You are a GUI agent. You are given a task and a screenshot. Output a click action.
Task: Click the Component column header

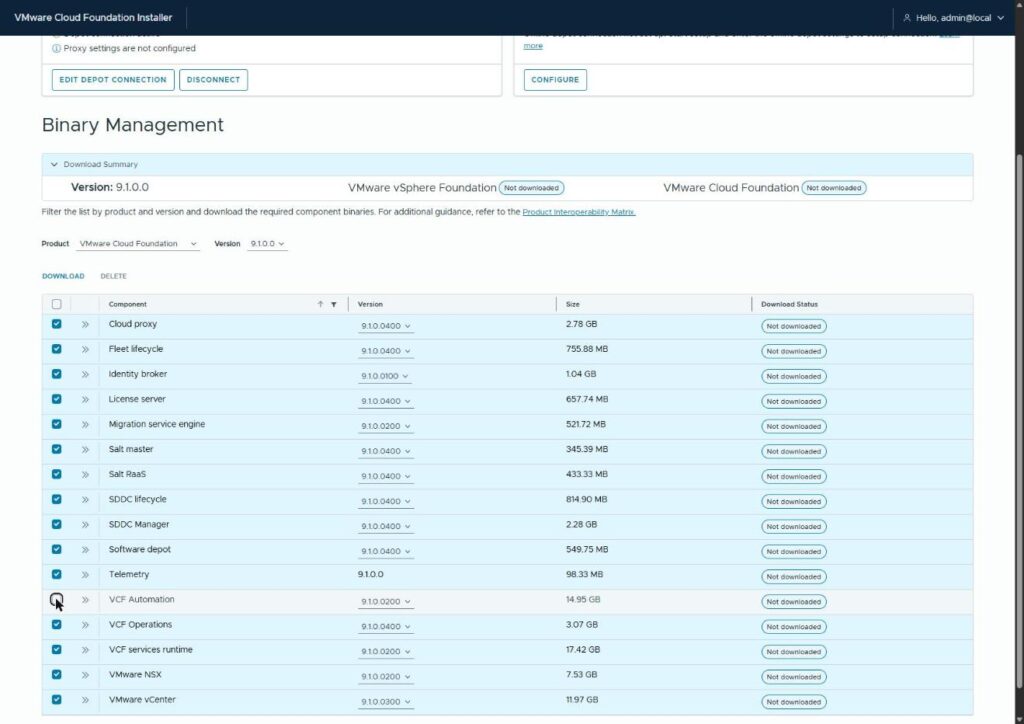pyautogui.click(x=128, y=304)
